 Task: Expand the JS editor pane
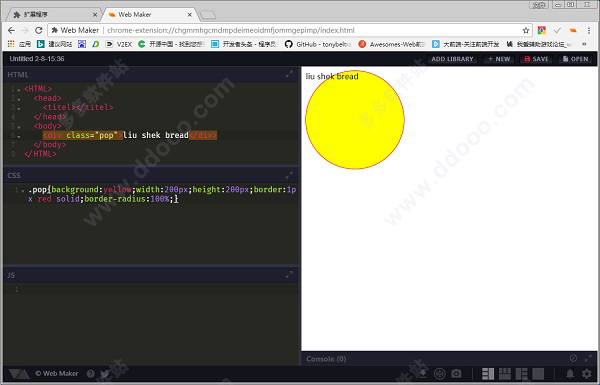click(x=289, y=275)
